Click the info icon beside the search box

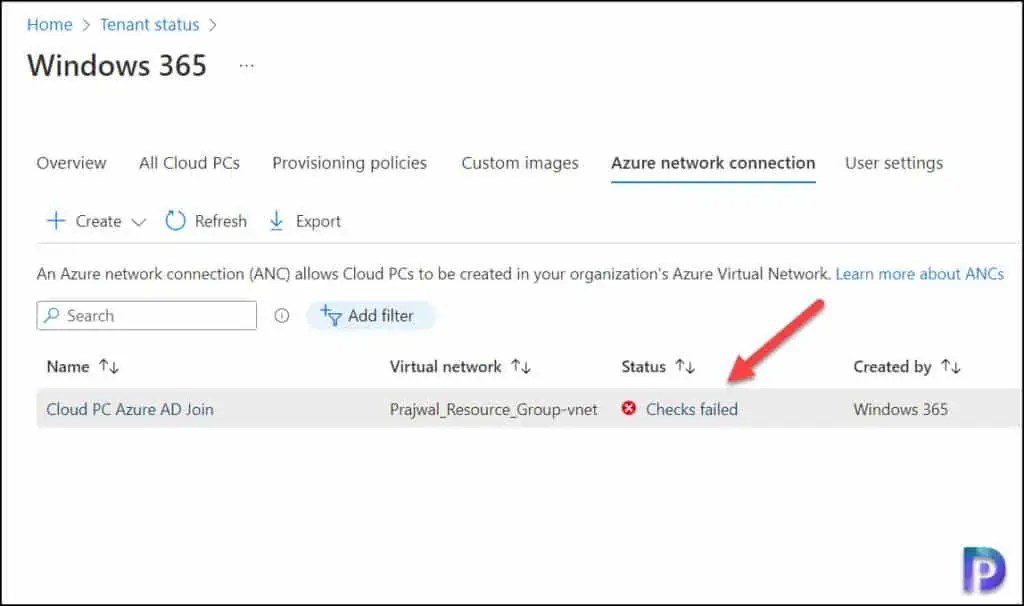(x=281, y=315)
